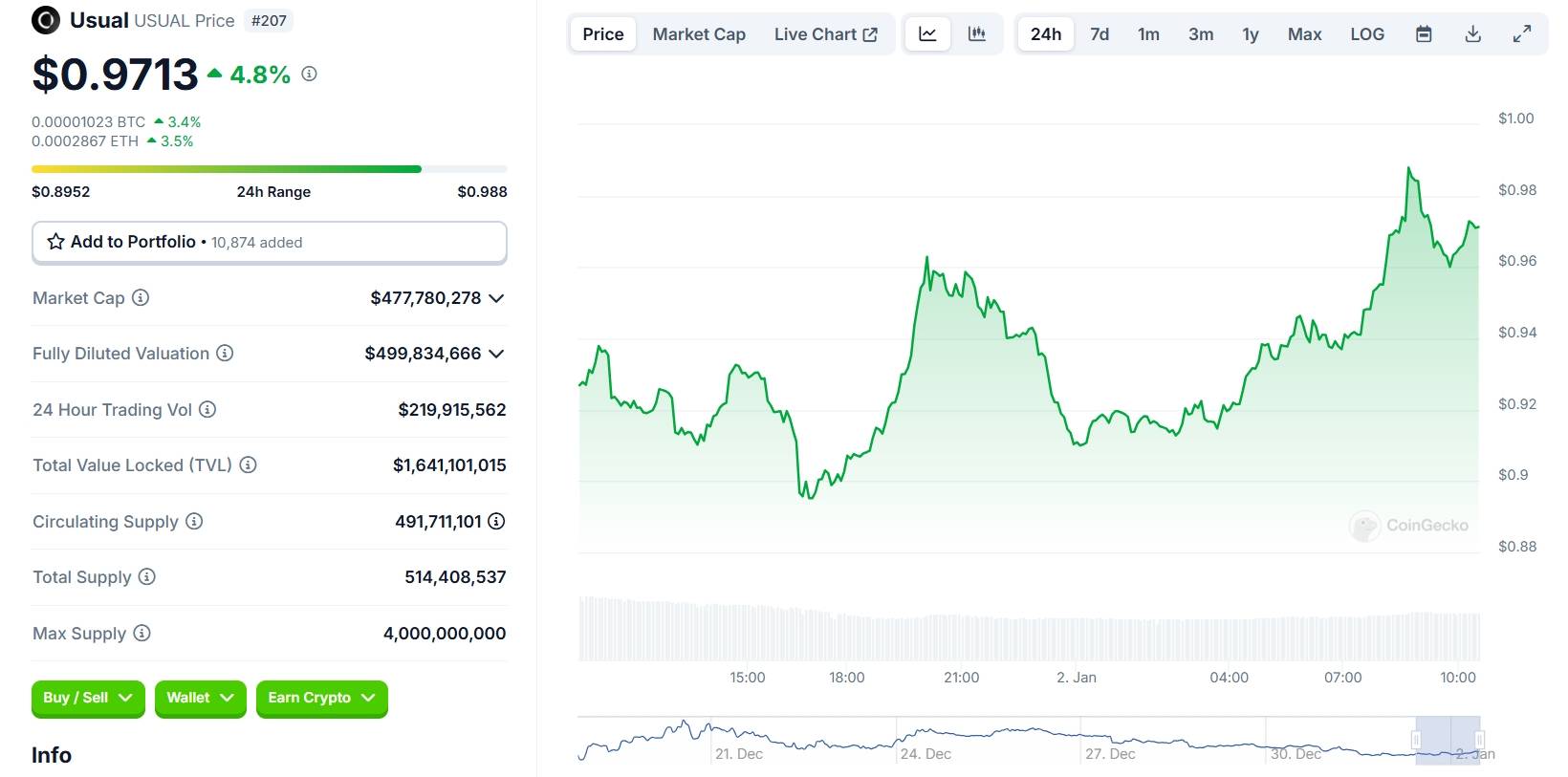Click the $0.988 range high value
The height and width of the screenshot is (777, 1568).
pos(482,192)
